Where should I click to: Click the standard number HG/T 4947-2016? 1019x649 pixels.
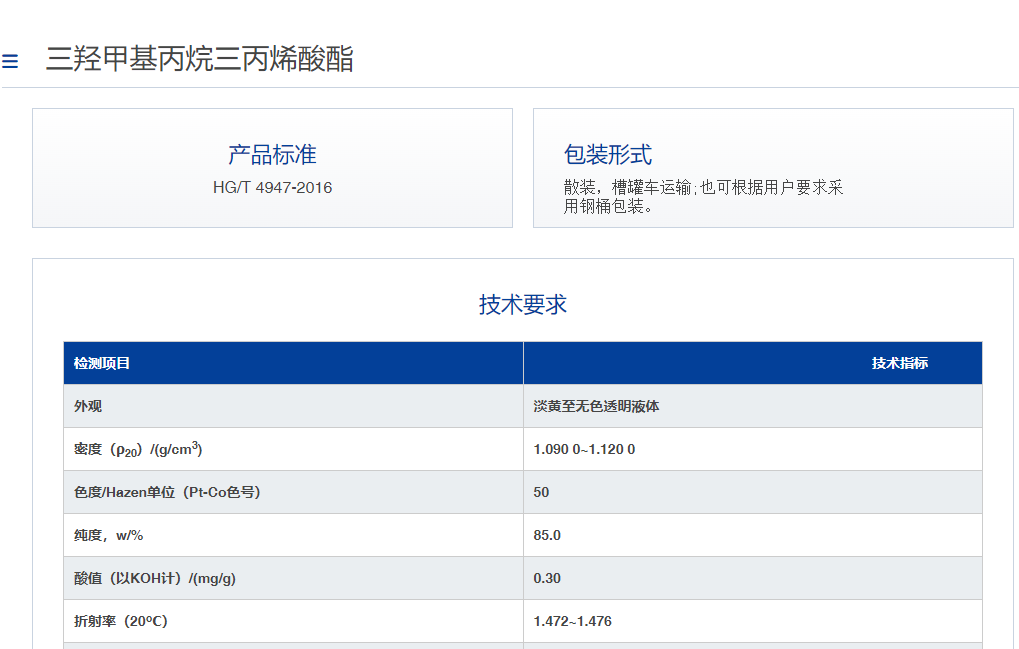click(x=272, y=188)
